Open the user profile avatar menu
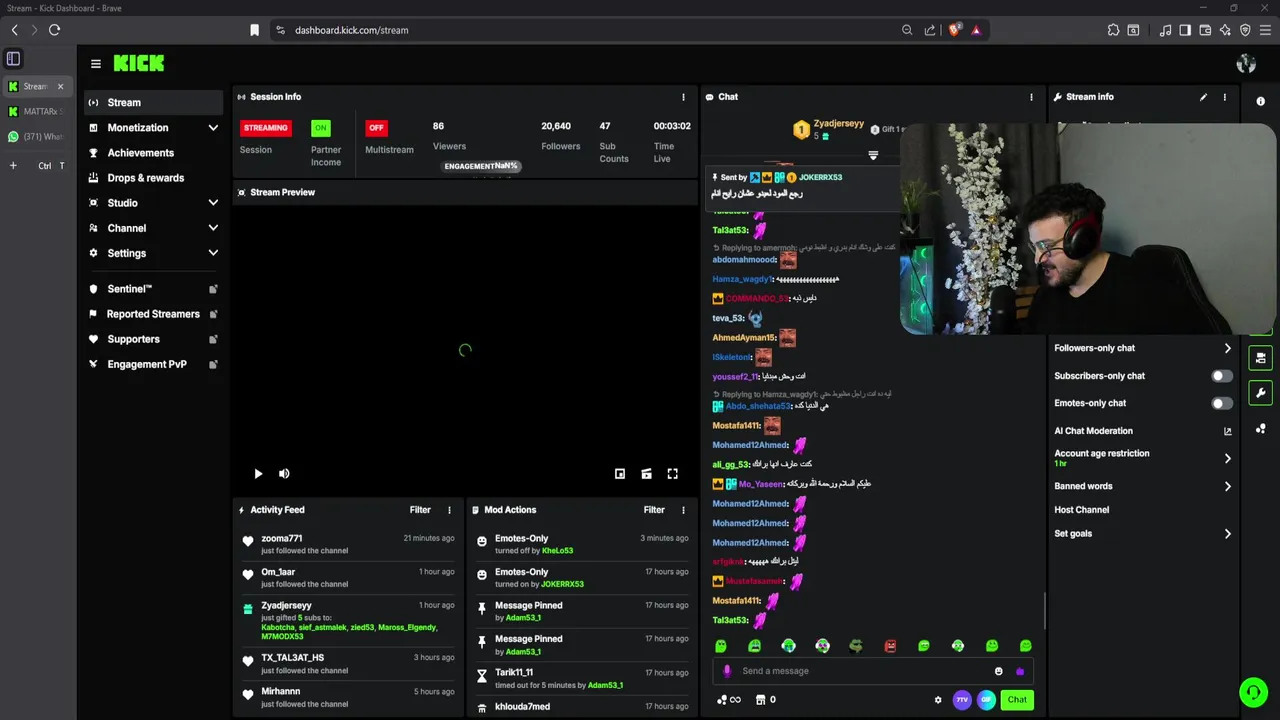The image size is (1280, 720). (1246, 64)
